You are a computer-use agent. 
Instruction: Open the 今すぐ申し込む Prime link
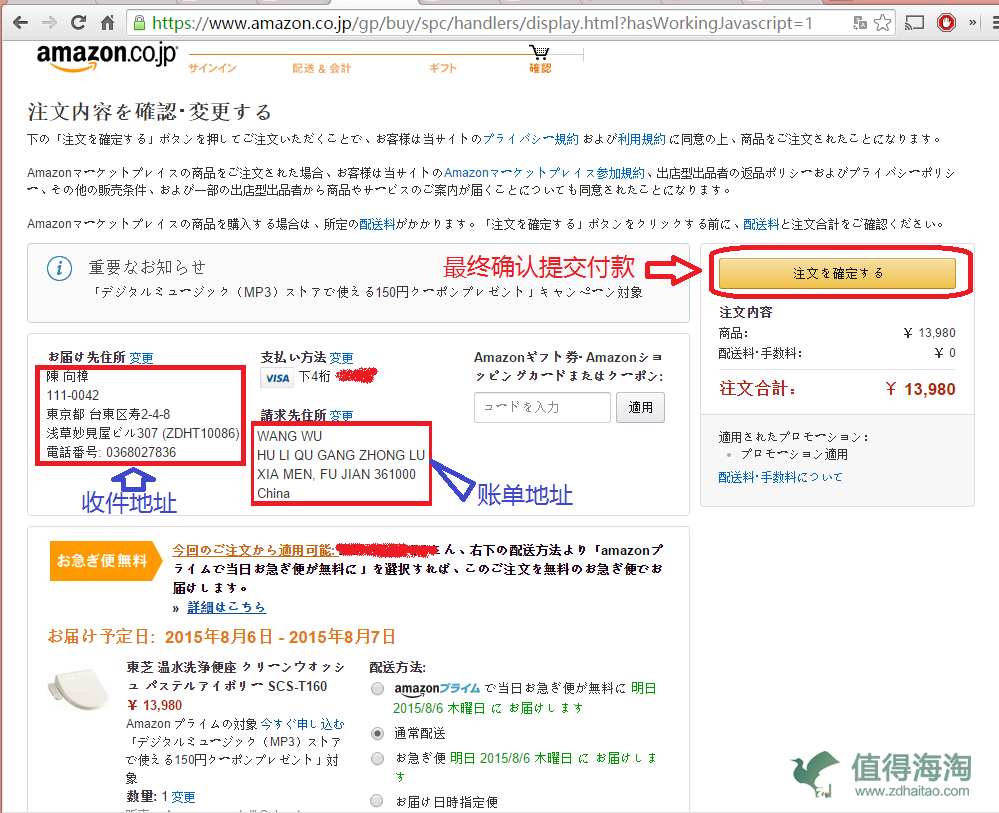point(303,724)
